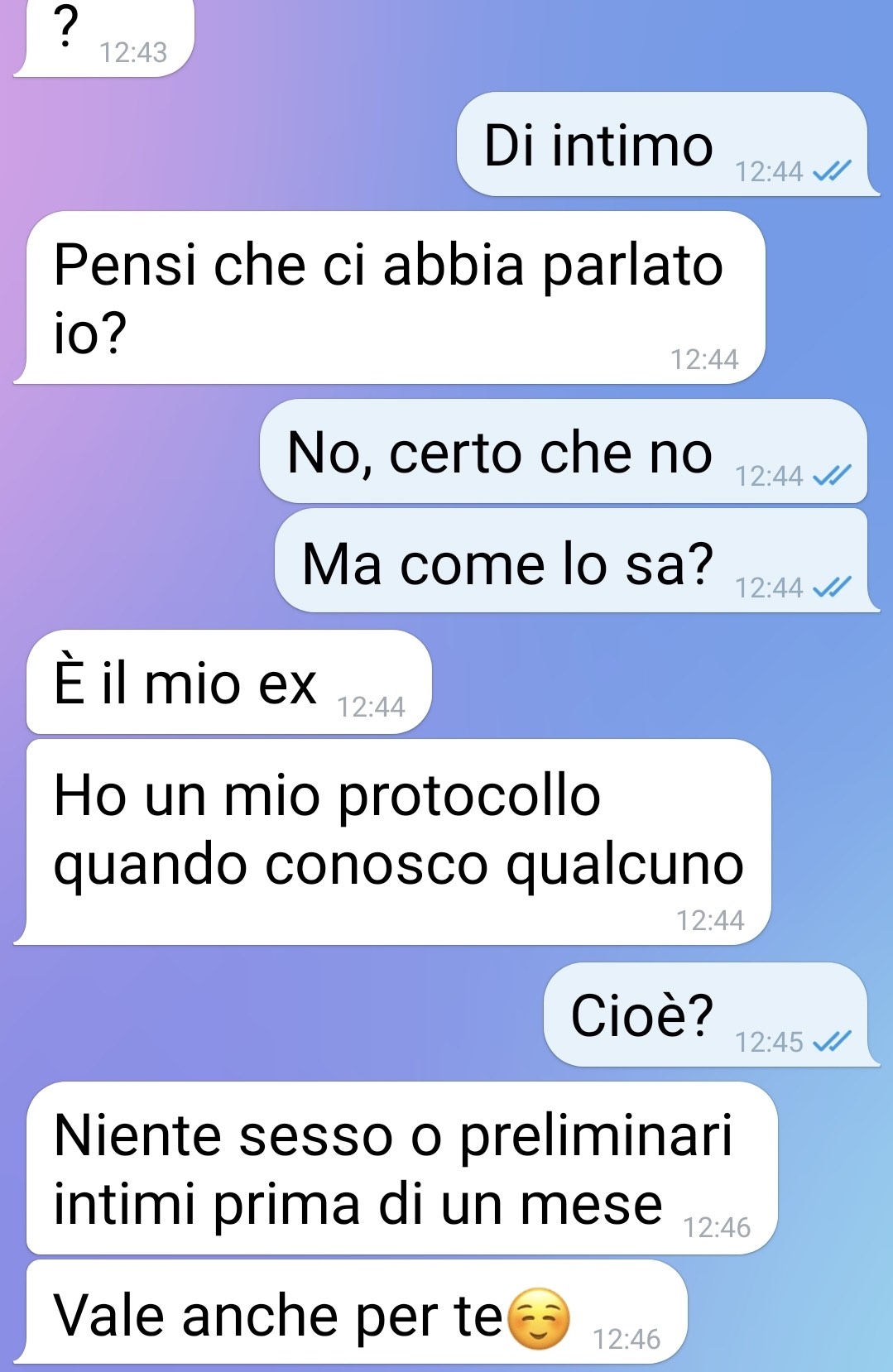Image resolution: width=893 pixels, height=1372 pixels.
Task: Tap the question mark message at top
Action: coord(104,38)
